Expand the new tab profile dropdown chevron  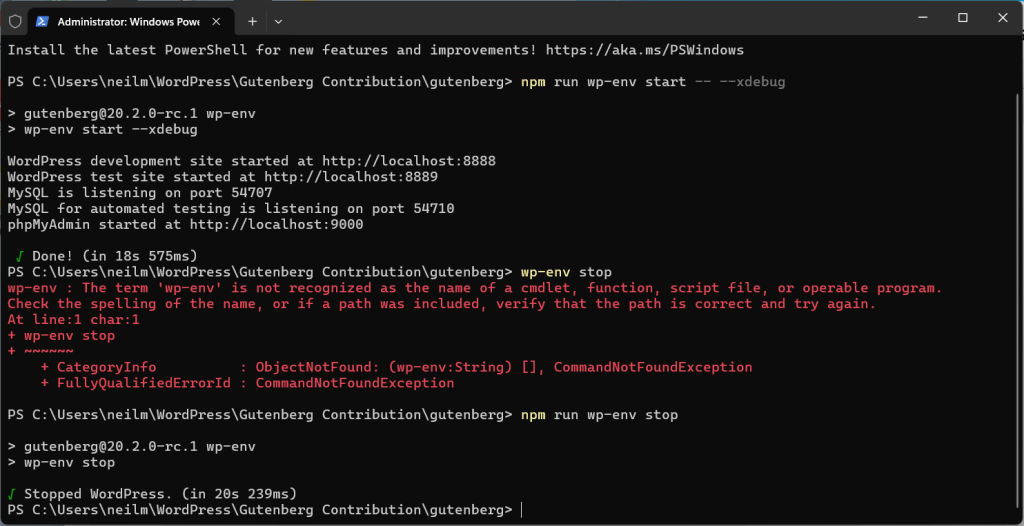[x=278, y=20]
